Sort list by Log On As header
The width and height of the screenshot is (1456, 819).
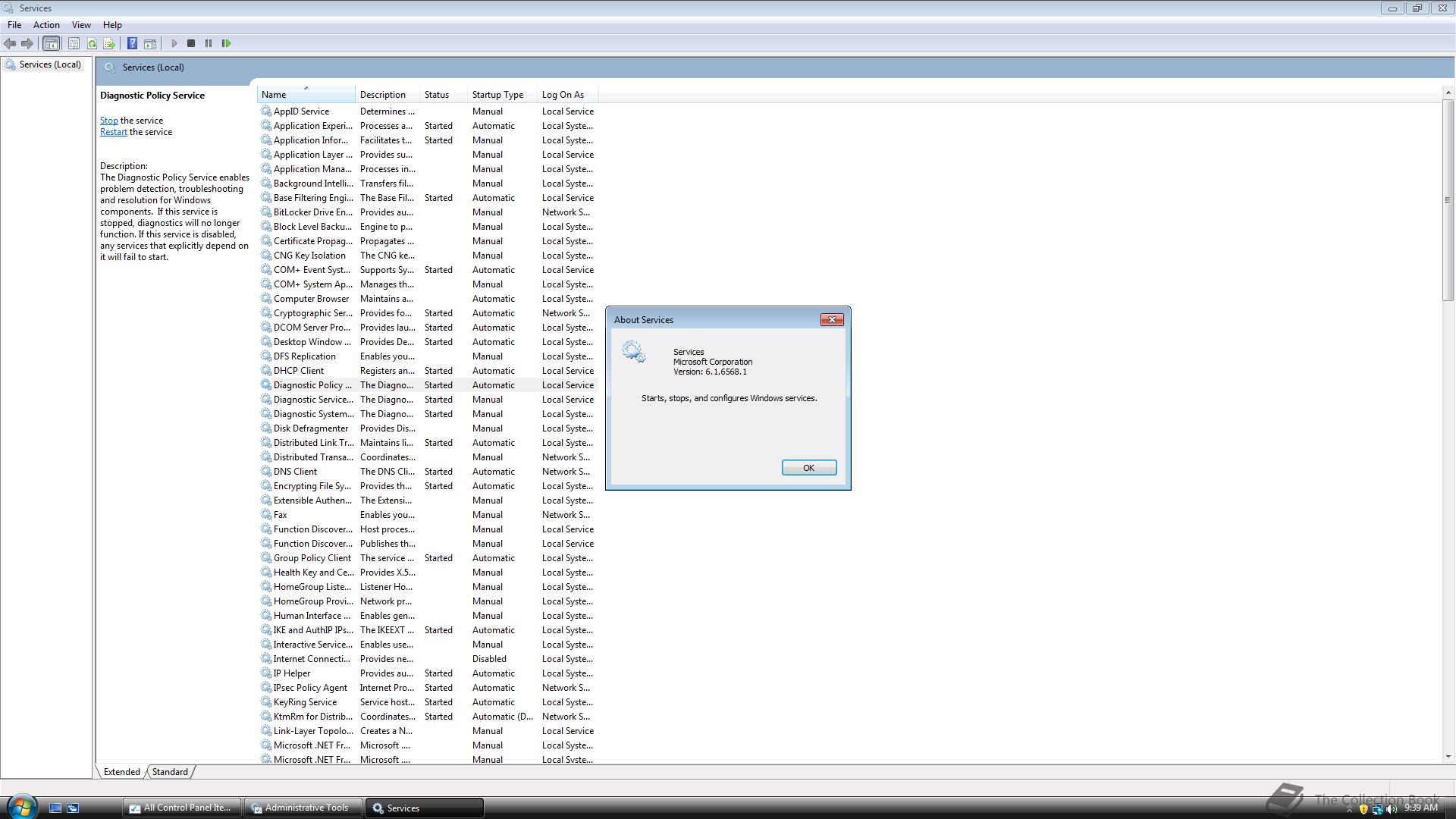(567, 95)
